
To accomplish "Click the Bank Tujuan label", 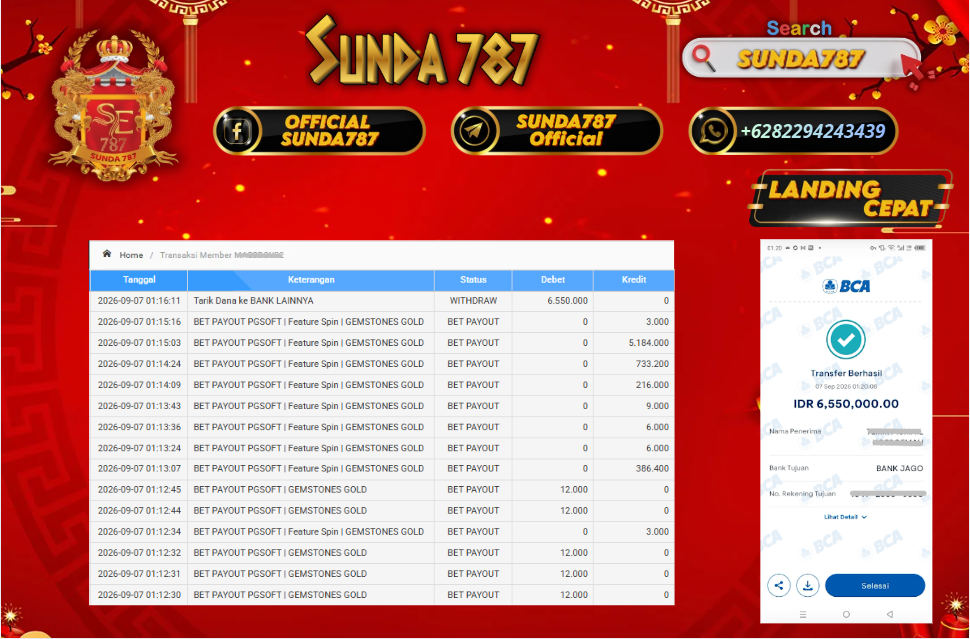I will 789,468.
